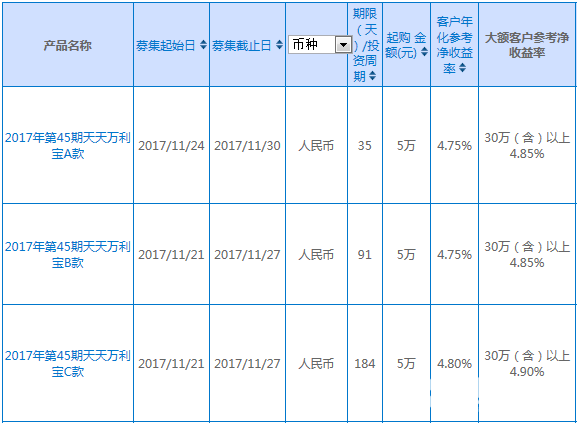This screenshot has width=577, height=423.
Task: Sort by 起购金额(元) header
Action: pyautogui.click(x=406, y=45)
